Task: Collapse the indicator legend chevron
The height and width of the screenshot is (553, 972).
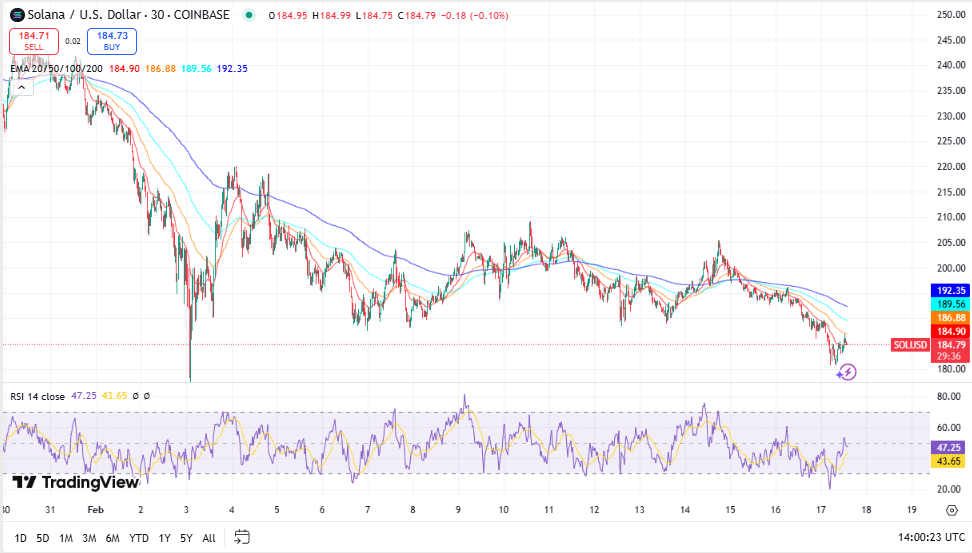Action: coord(21,88)
